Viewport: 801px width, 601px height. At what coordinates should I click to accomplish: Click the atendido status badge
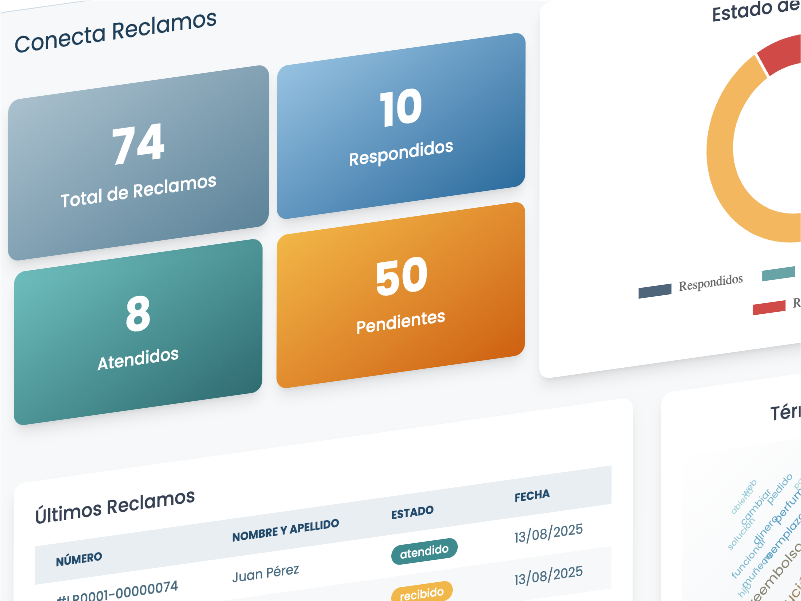424,550
